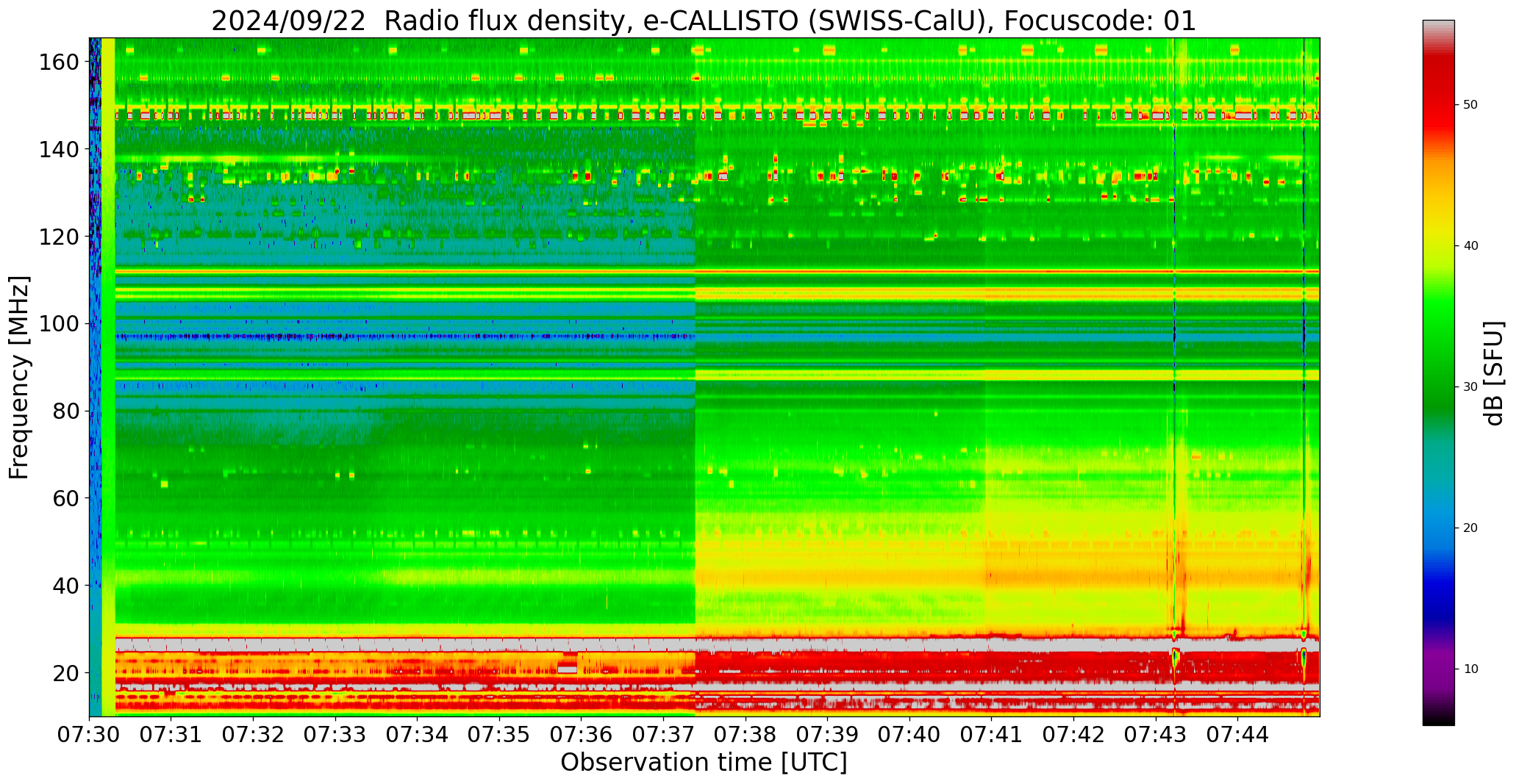1516x784 pixels.
Task: Select the 07:30 time tick label
Action: click(90, 734)
